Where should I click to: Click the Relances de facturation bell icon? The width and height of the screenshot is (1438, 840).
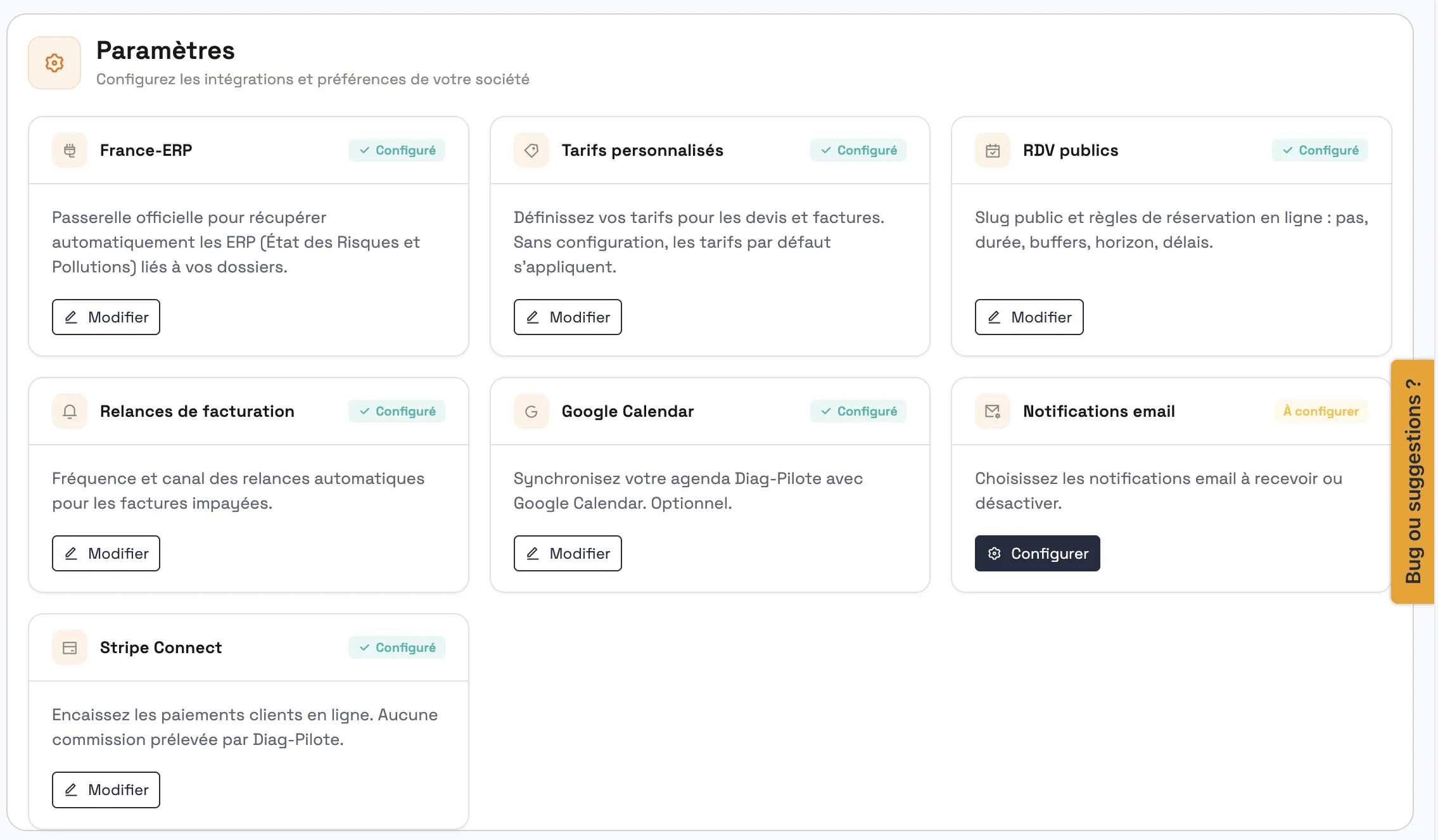(70, 411)
